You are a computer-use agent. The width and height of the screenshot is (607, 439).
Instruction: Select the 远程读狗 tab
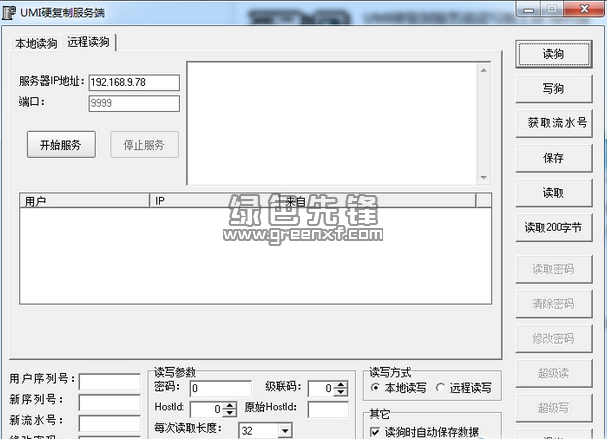point(89,42)
